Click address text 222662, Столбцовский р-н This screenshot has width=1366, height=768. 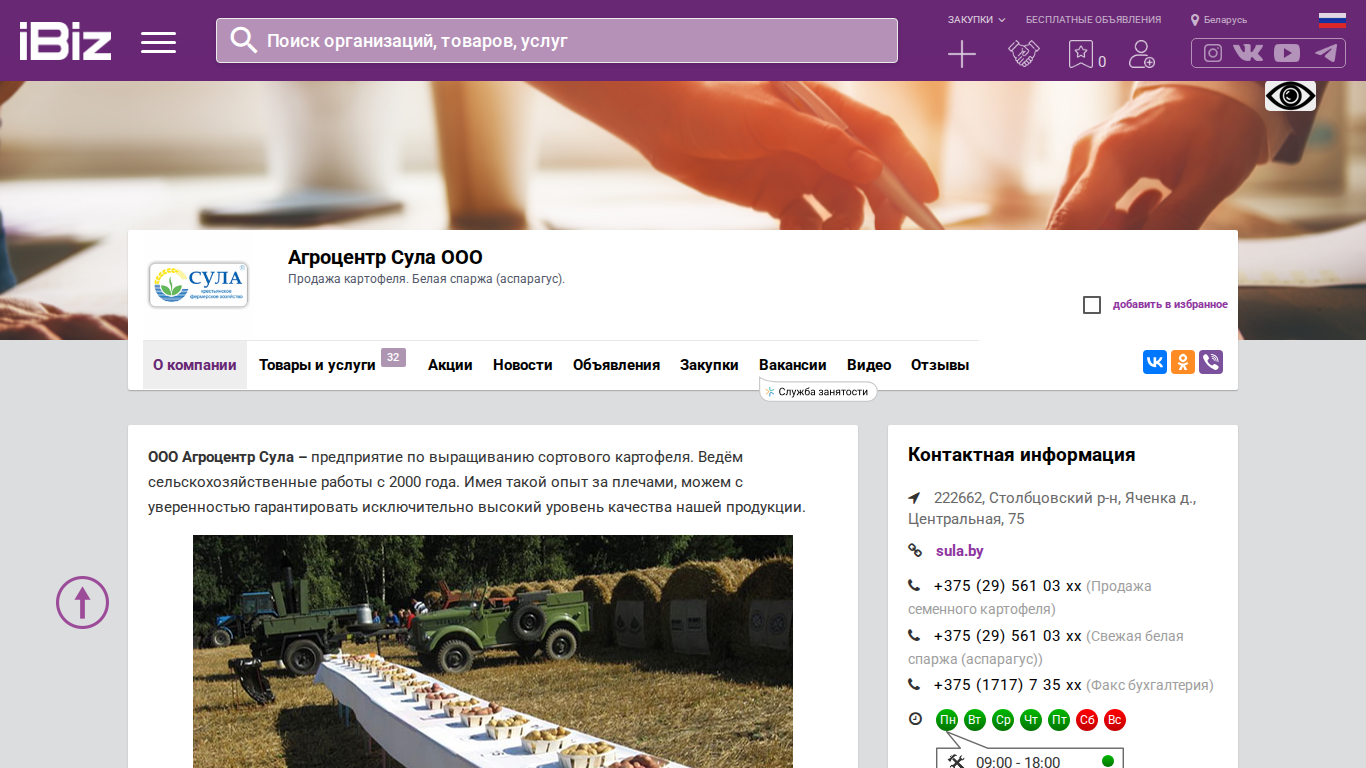1052,508
